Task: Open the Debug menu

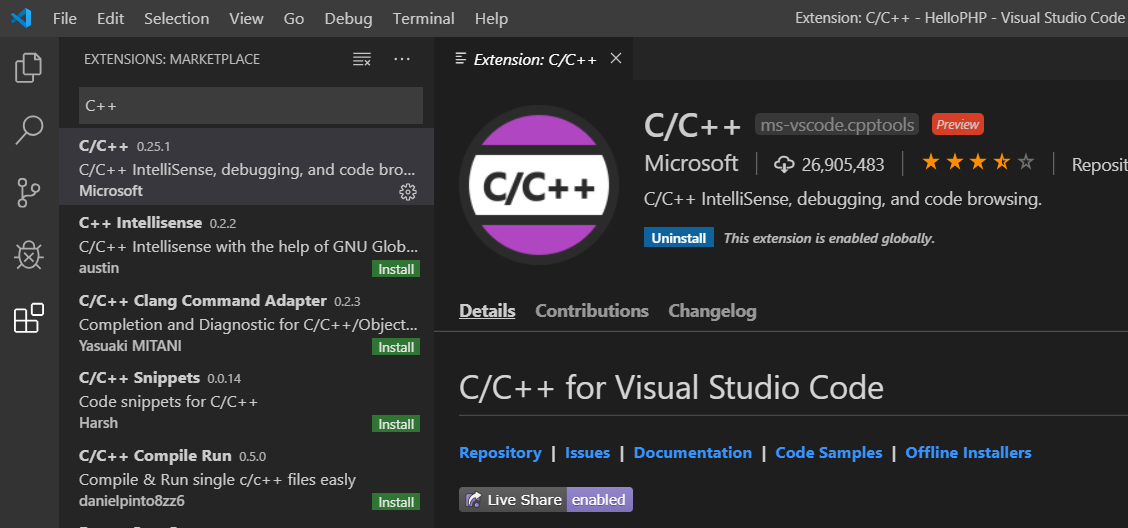Action: [x=348, y=19]
